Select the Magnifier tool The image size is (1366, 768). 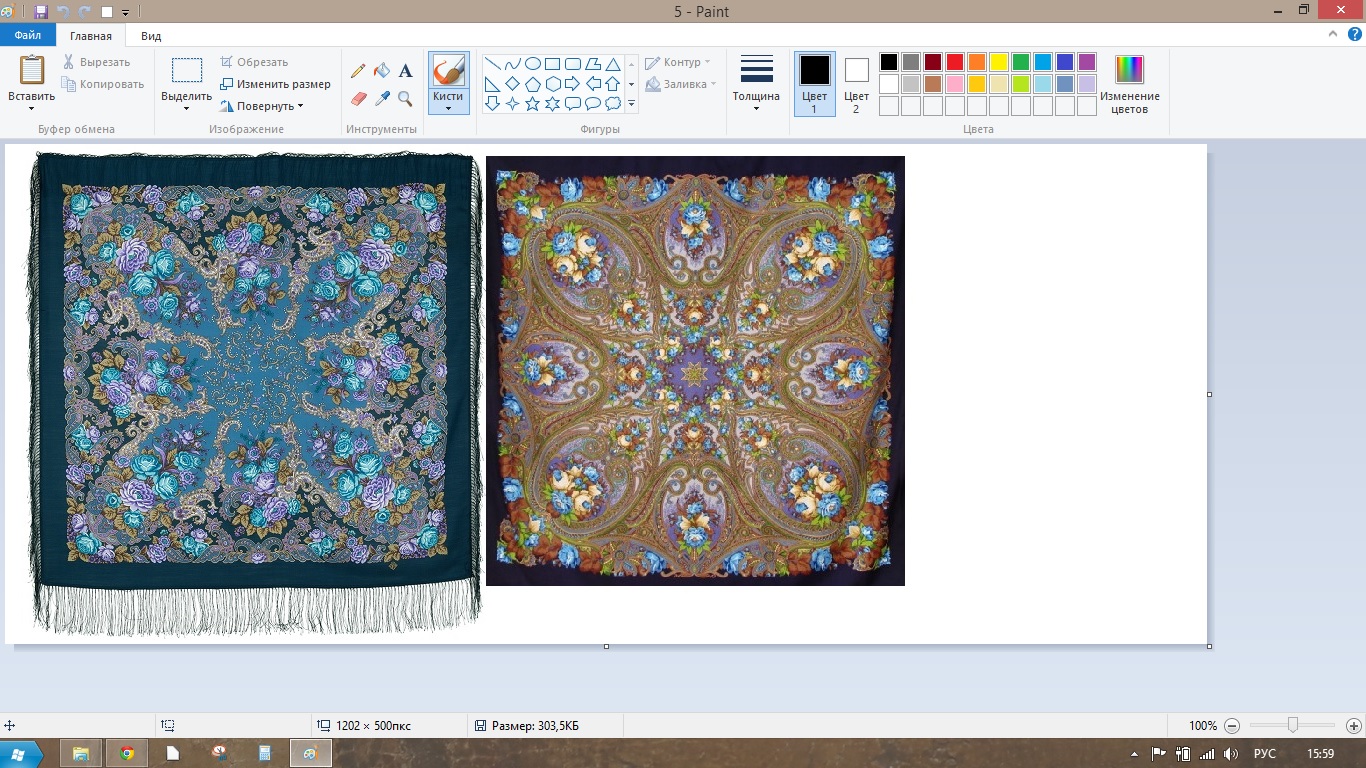pyautogui.click(x=405, y=98)
